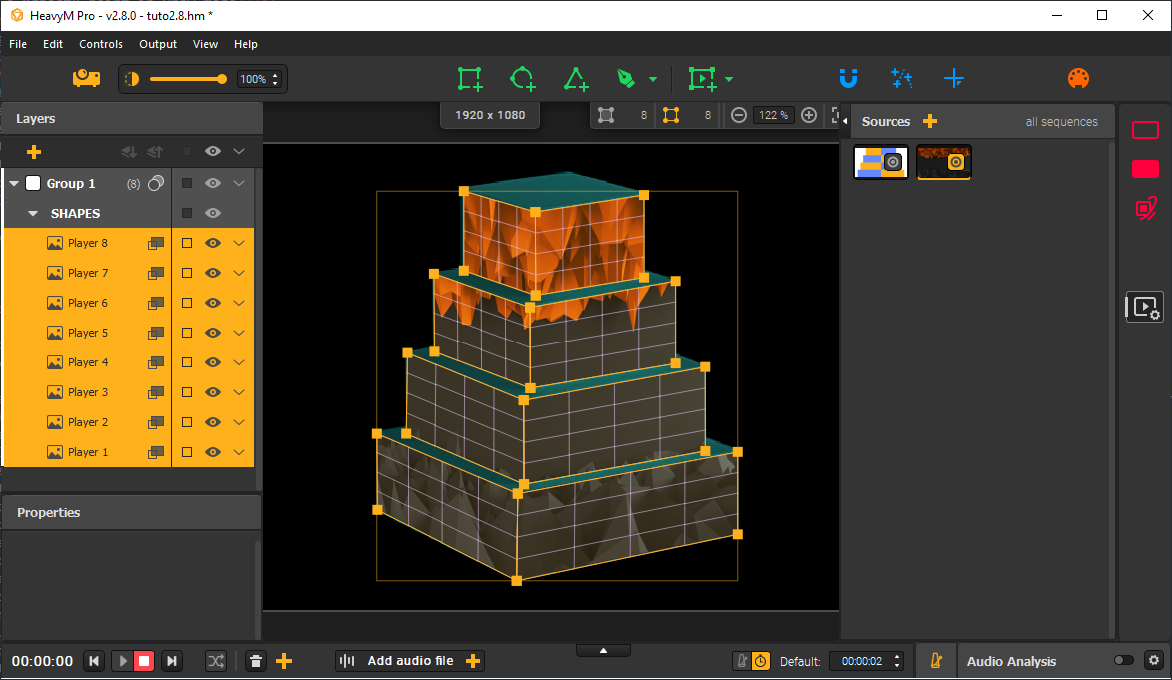Hide the Player 8 layer
Image resolution: width=1172 pixels, height=680 pixels.
pos(213,243)
